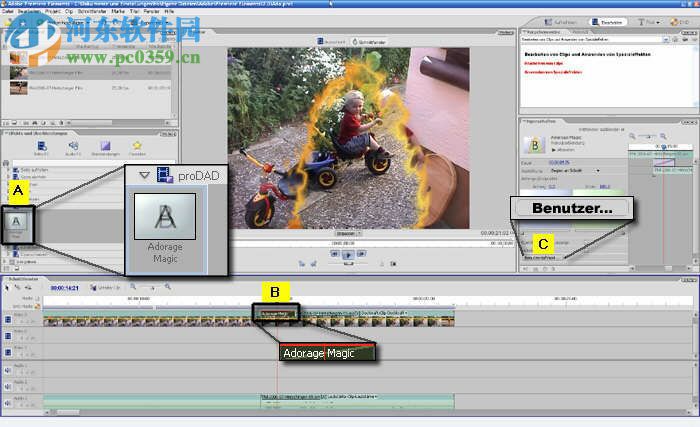Image resolution: width=700 pixels, height=427 pixels.
Task: Click the Schnittfenster monitor button
Action: (x=367, y=41)
